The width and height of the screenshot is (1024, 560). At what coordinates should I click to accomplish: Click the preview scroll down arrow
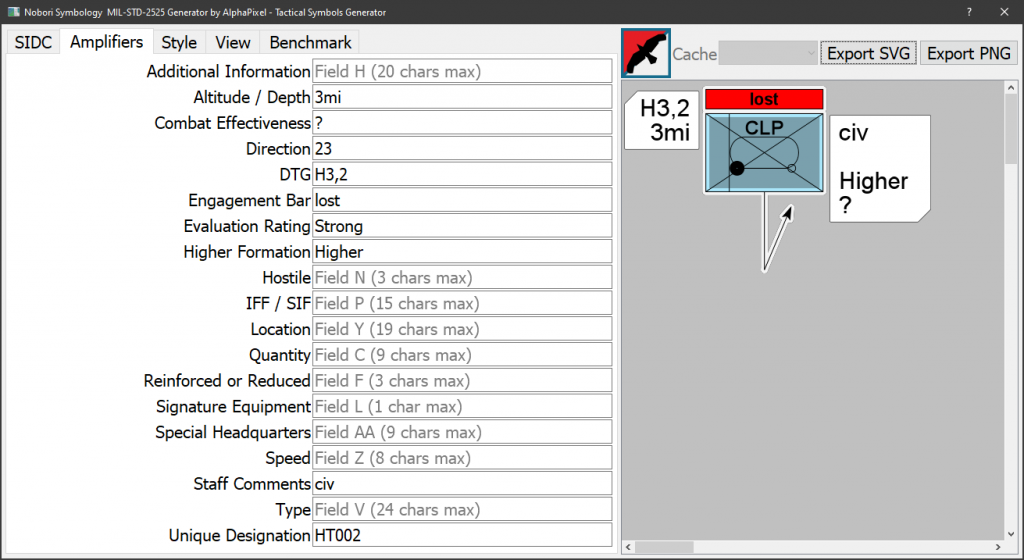coord(1011,533)
